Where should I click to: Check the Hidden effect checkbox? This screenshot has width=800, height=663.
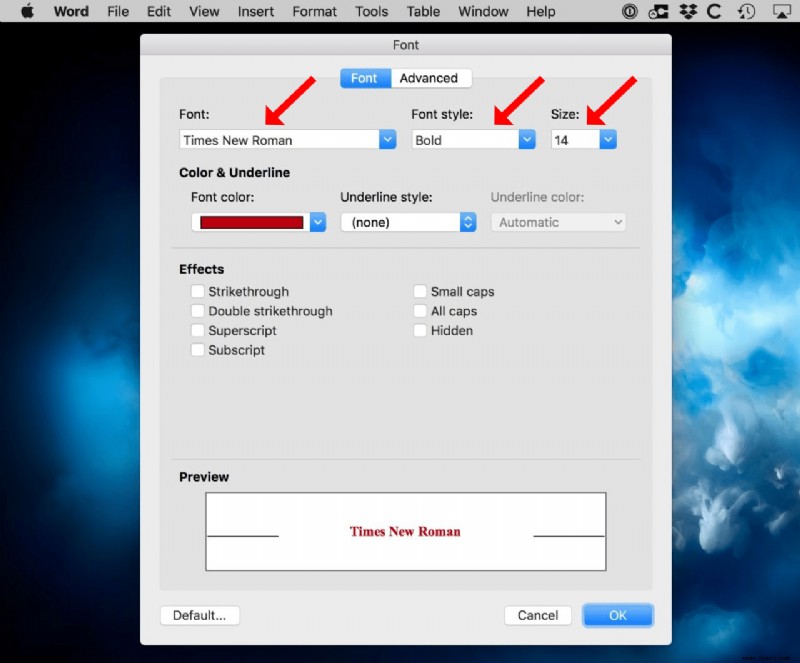[x=420, y=330]
